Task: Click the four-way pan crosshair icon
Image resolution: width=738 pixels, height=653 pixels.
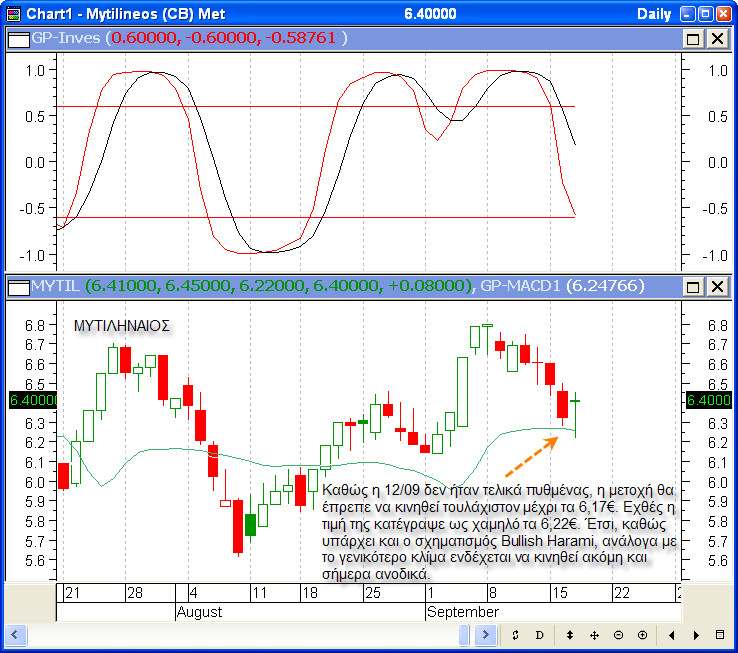Action: (x=594, y=635)
